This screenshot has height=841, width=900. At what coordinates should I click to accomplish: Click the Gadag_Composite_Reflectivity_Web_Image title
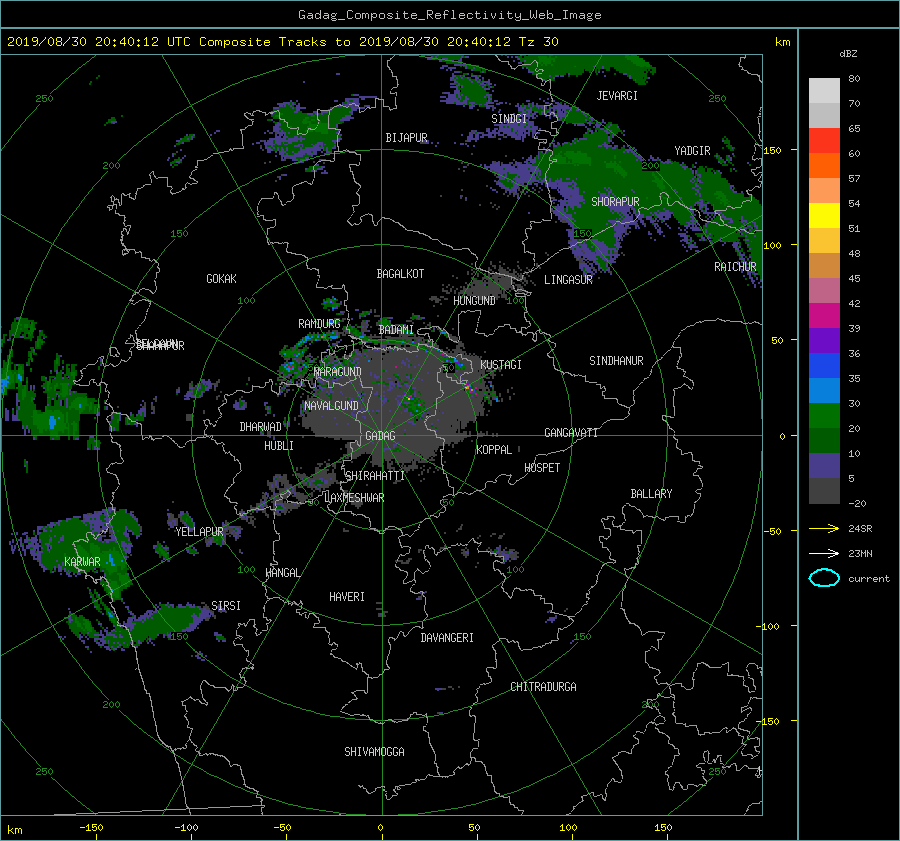click(449, 15)
